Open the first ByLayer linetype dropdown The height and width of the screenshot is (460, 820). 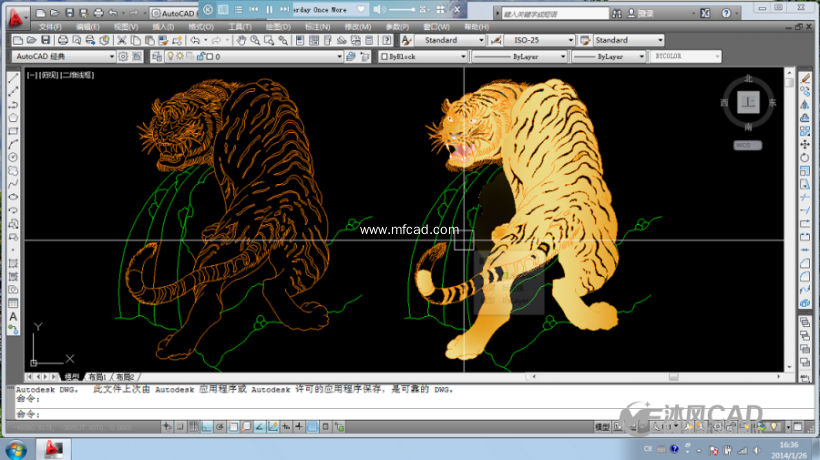click(x=519, y=56)
